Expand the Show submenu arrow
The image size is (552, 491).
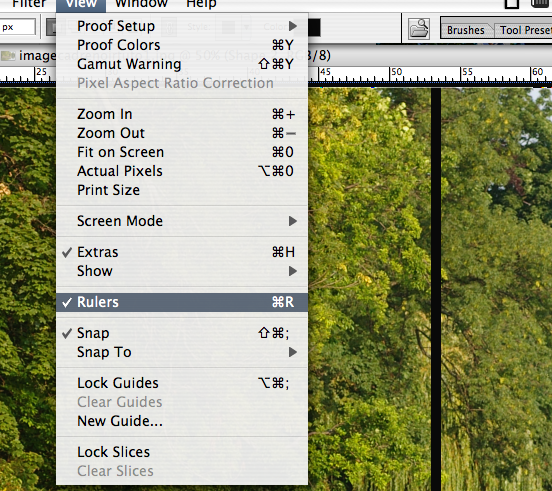pyautogui.click(x=293, y=271)
